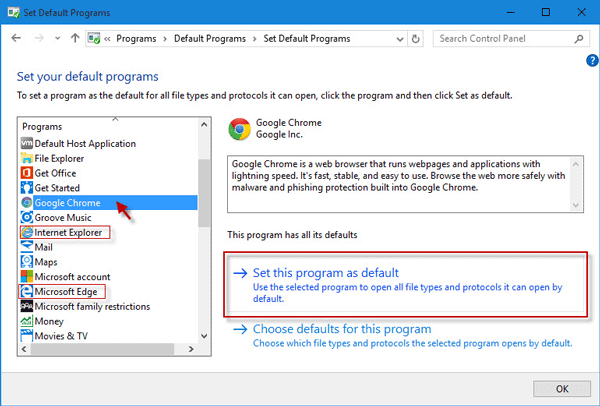Expand the hidden breadcrumb chevrons
Image resolution: width=600 pixels, height=406 pixels.
tap(108, 39)
